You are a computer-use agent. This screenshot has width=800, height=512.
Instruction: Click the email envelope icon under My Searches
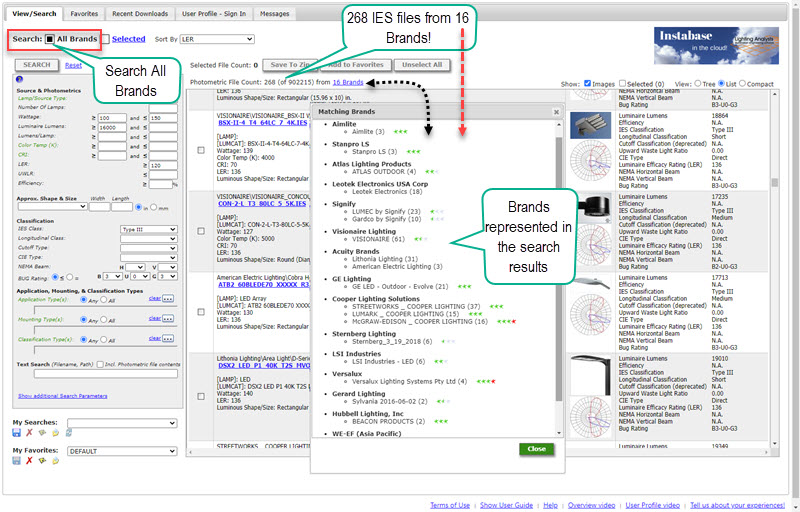(55, 432)
